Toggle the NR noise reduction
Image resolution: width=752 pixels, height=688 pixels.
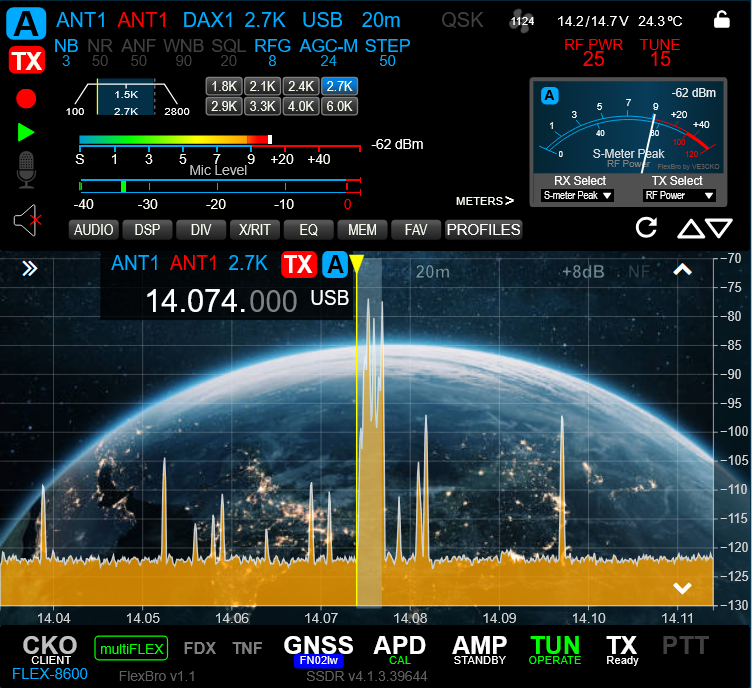(100, 52)
